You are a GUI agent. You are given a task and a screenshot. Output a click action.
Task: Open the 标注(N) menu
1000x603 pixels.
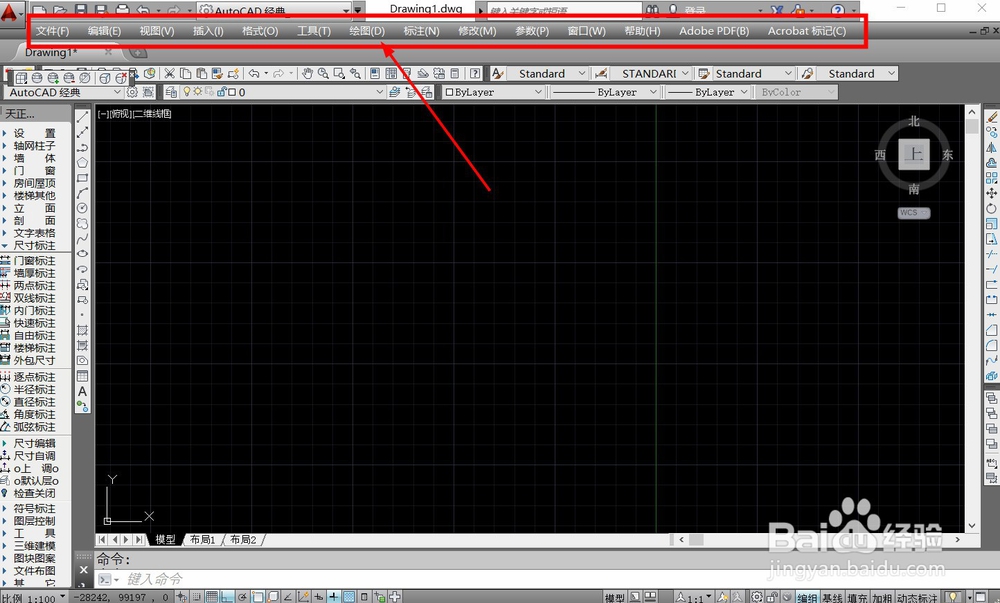422,31
